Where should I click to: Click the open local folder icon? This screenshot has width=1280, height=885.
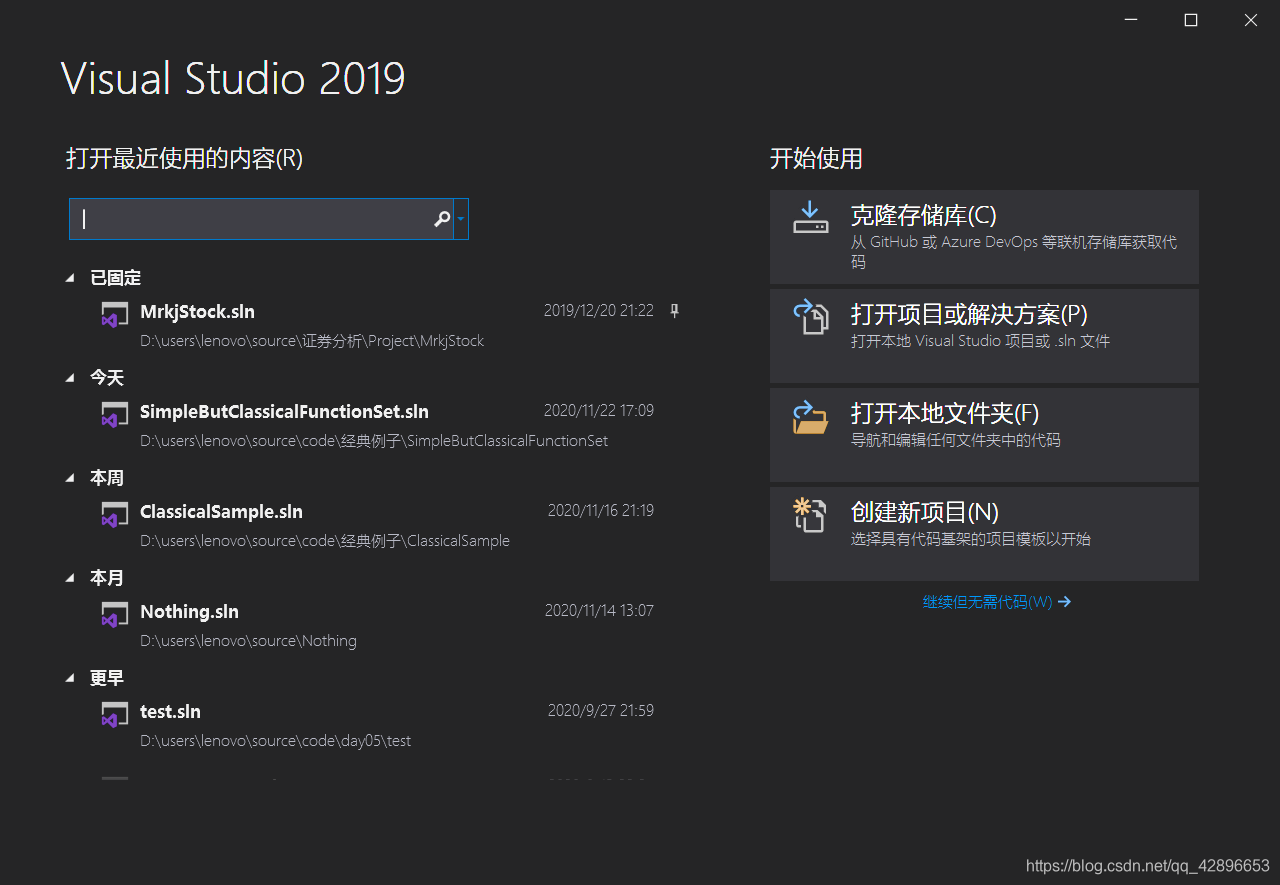(811, 416)
